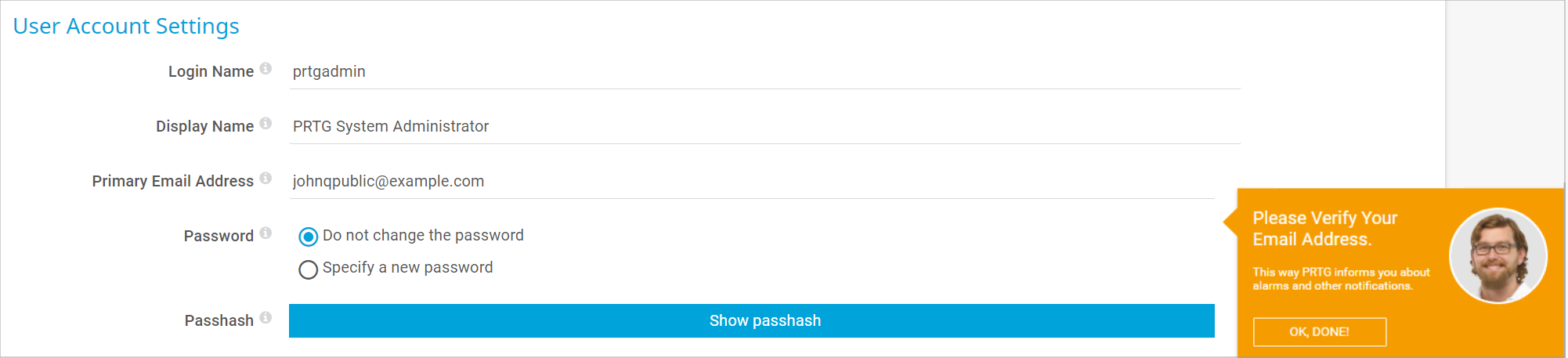Show the help icon next to Passhash
This screenshot has height=358, width=1568.
[x=266, y=318]
